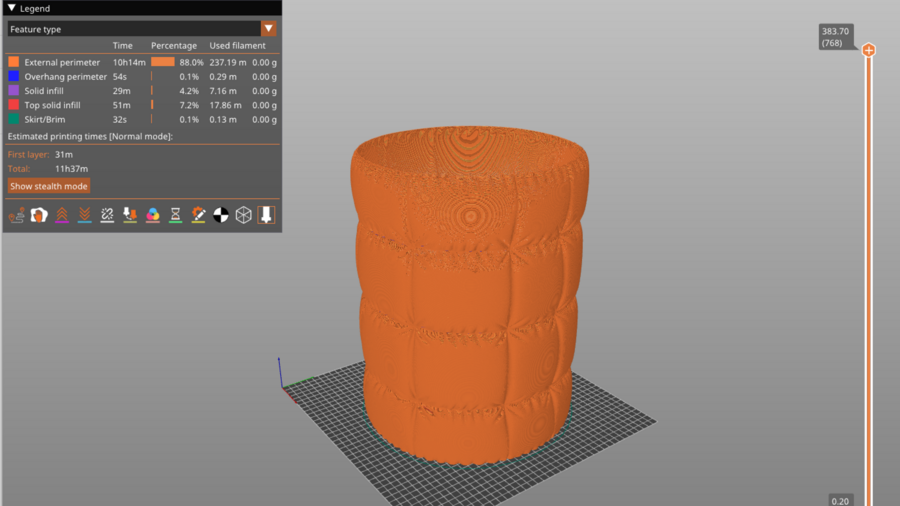Toggle the Retractions icon

click(62, 215)
